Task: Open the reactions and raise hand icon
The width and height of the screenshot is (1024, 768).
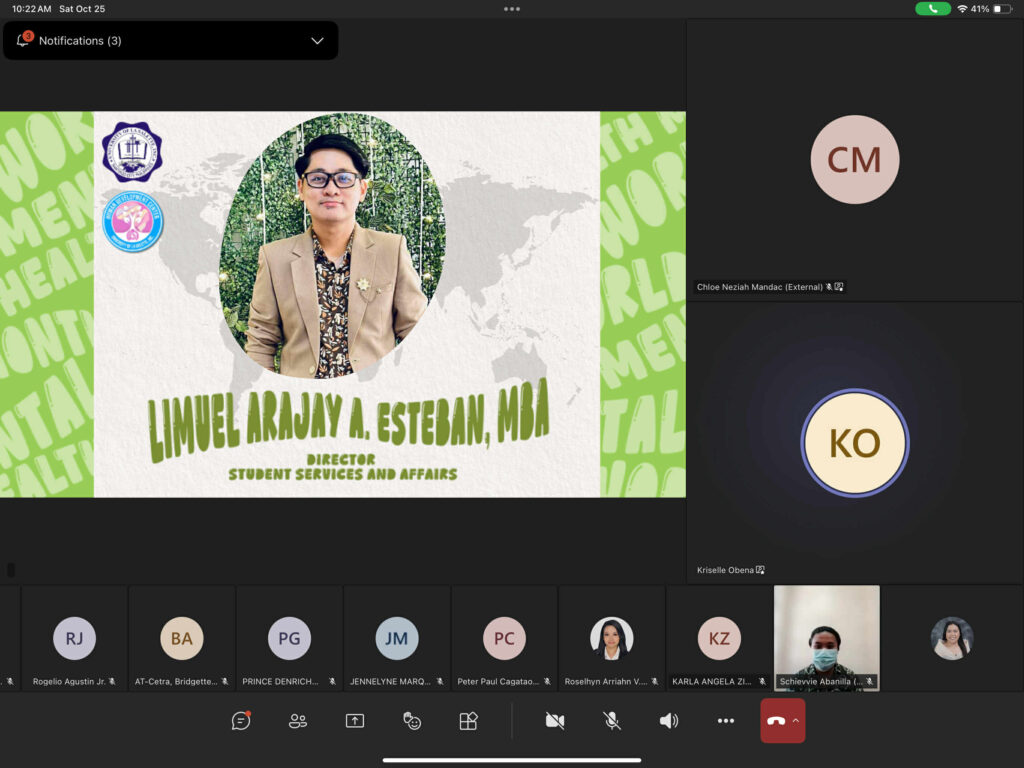Action: (412, 721)
